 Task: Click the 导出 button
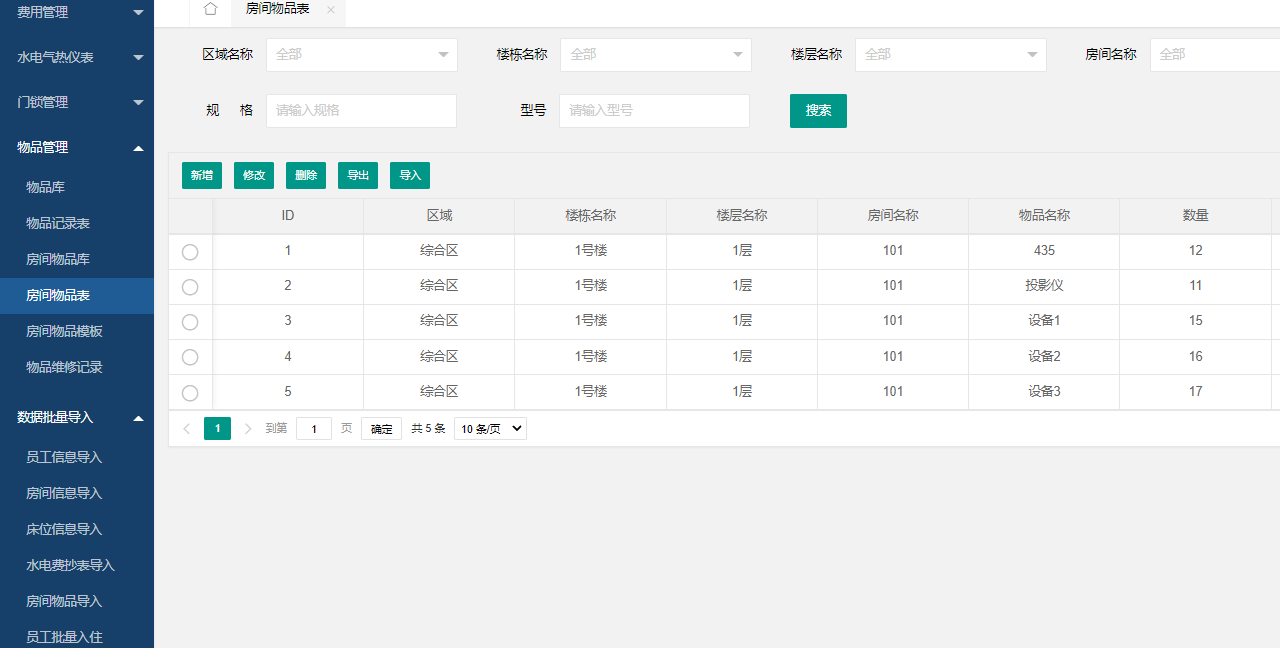(358, 176)
